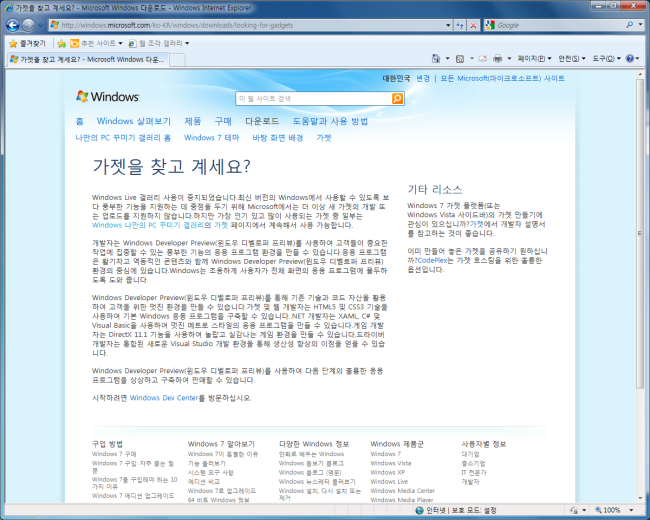Click the 변경 country change link
Screen dimensions: 650x520
click(423, 78)
